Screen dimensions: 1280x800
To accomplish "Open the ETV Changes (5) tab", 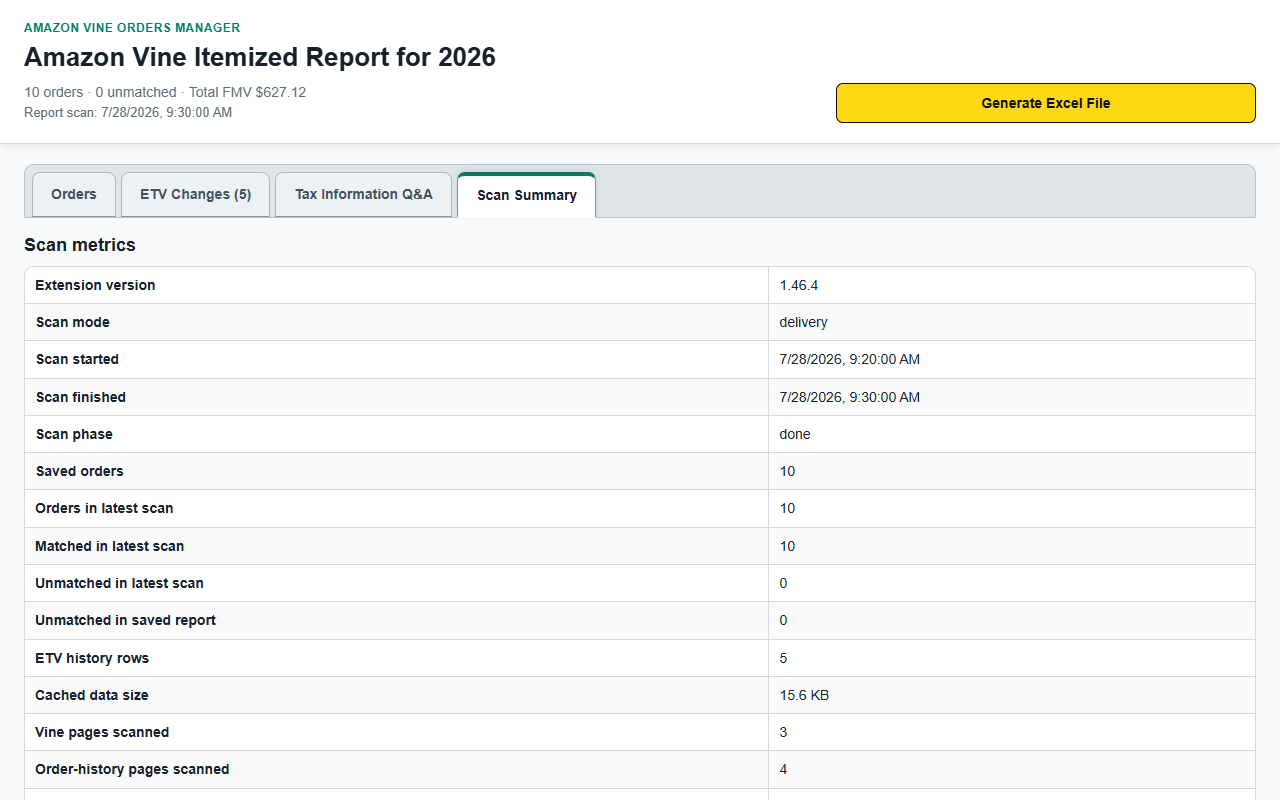I will (x=196, y=194).
